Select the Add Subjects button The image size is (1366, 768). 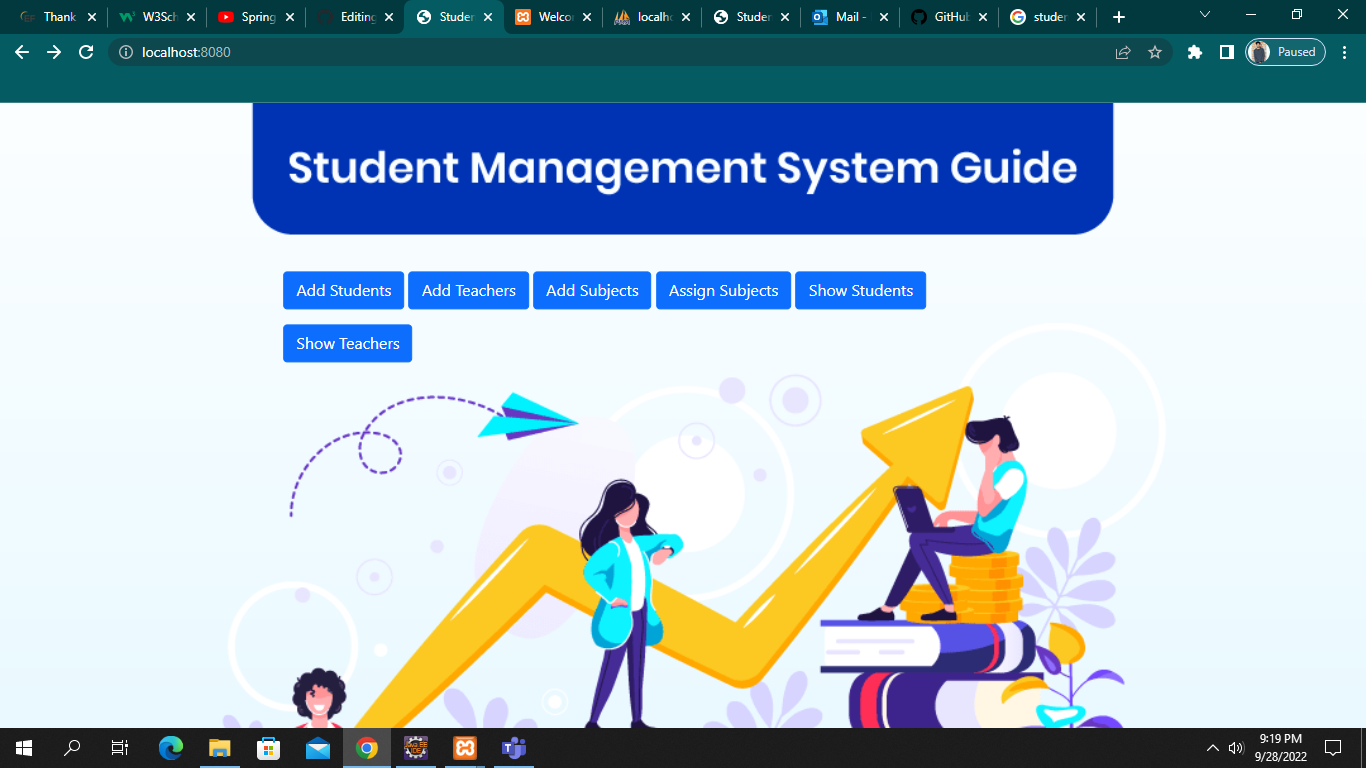pyautogui.click(x=592, y=290)
